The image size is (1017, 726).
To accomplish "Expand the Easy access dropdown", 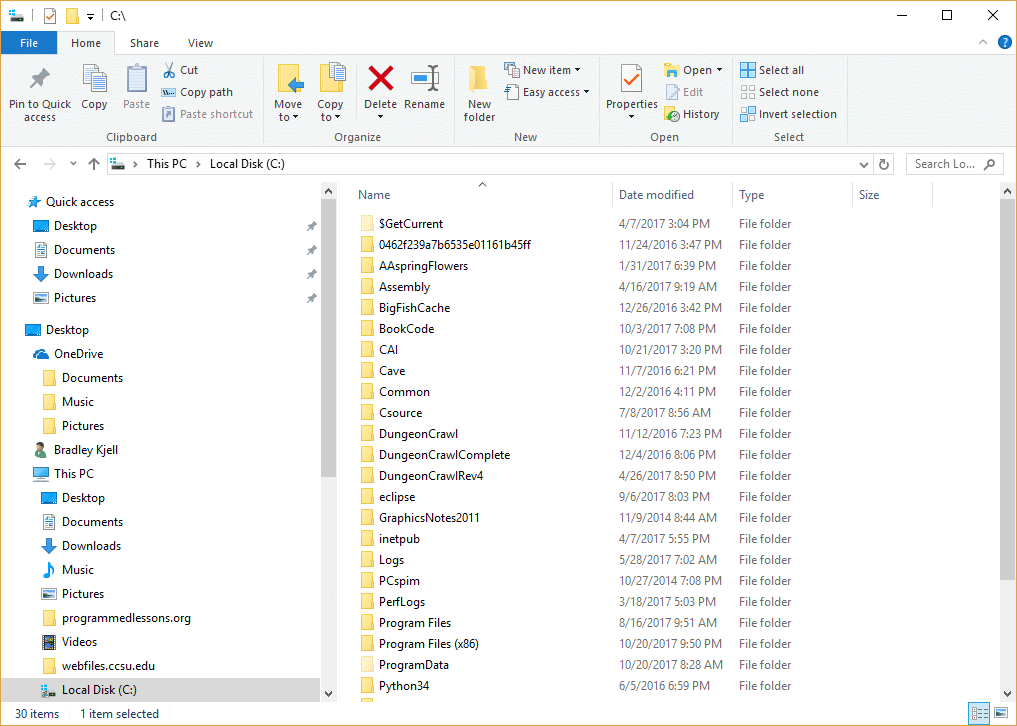I will coord(549,92).
